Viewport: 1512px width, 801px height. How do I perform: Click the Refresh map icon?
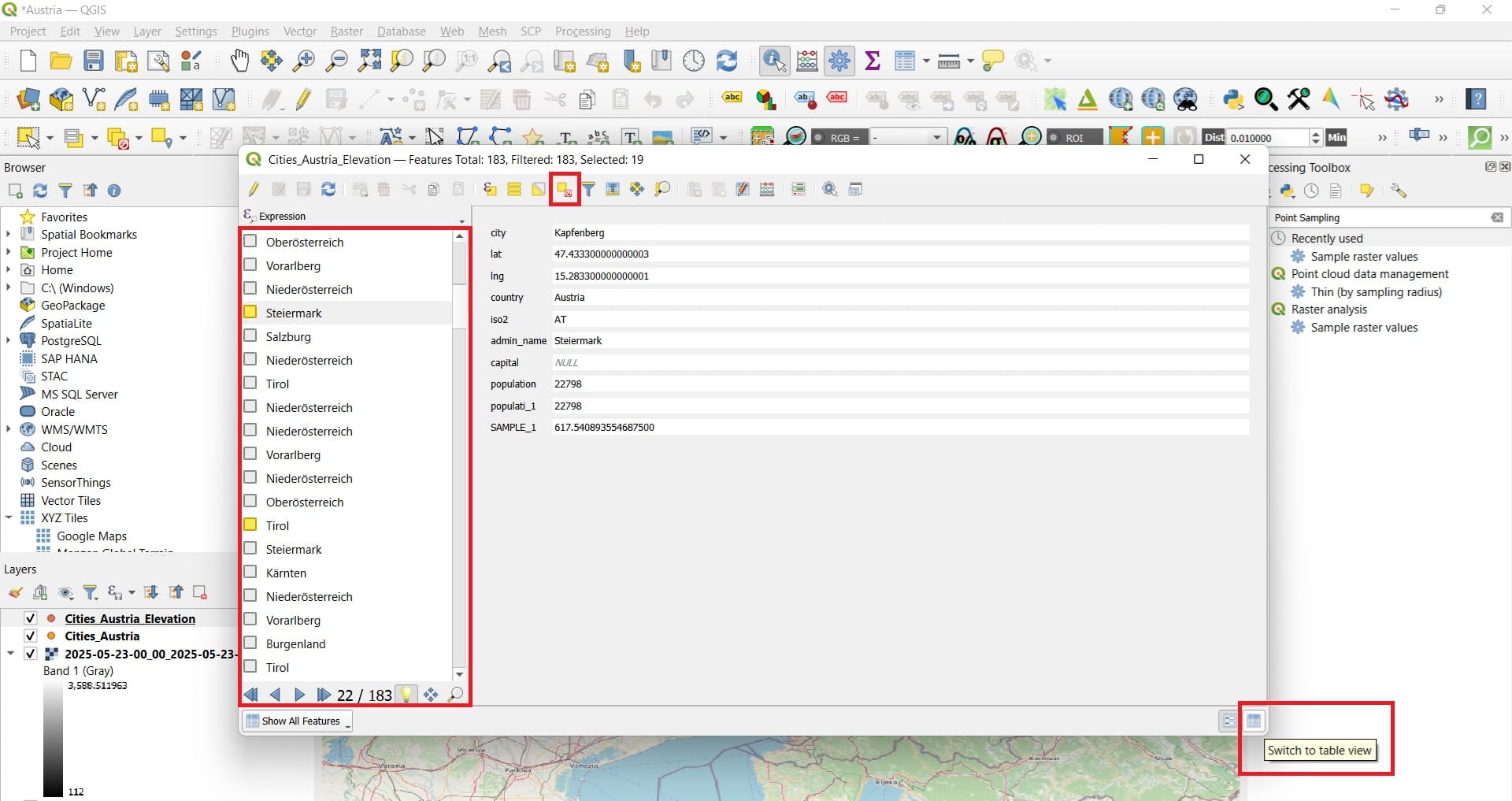point(727,61)
